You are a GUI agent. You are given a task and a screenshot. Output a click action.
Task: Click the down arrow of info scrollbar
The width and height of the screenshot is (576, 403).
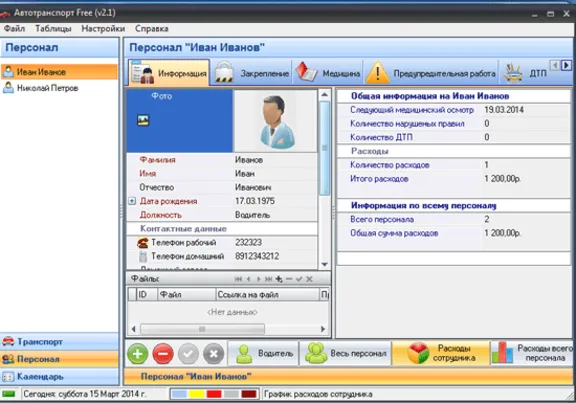324,264
